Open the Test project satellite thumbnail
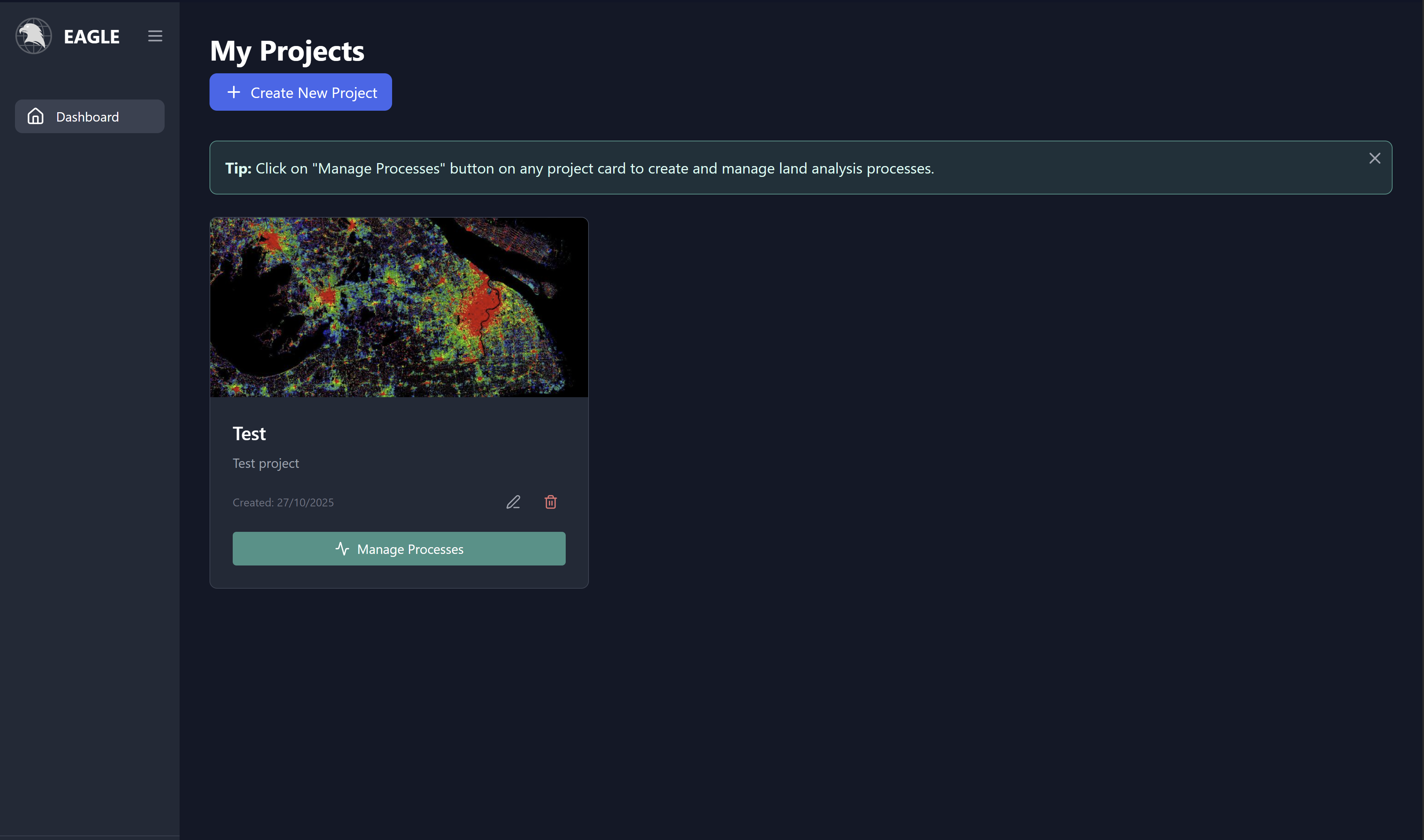 398,307
